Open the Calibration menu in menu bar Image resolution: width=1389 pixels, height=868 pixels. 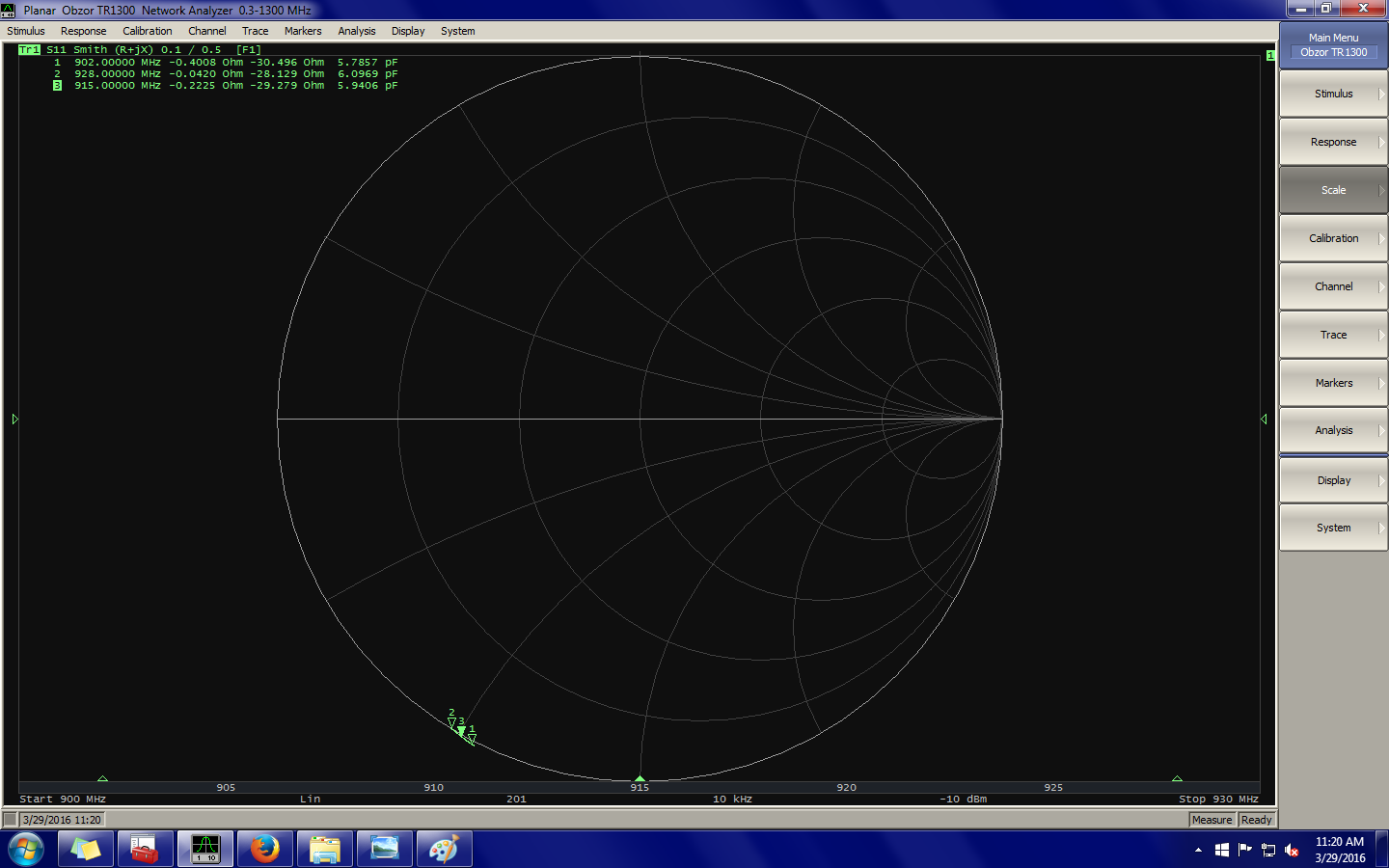tap(147, 31)
